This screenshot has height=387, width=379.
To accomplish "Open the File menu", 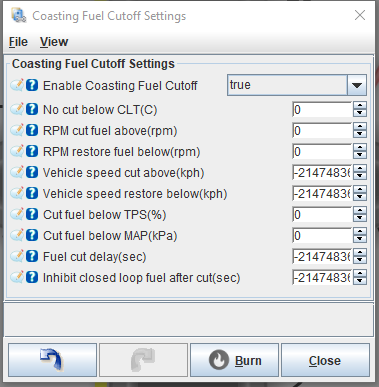I will 18,42.
